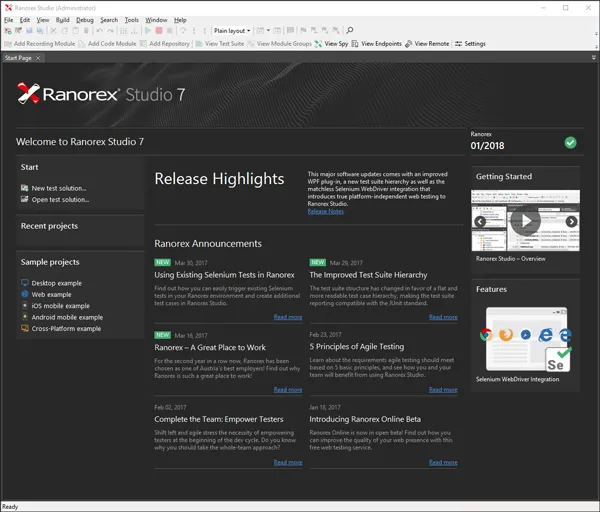Read more about Using Existing Selenium Tests

288,317
